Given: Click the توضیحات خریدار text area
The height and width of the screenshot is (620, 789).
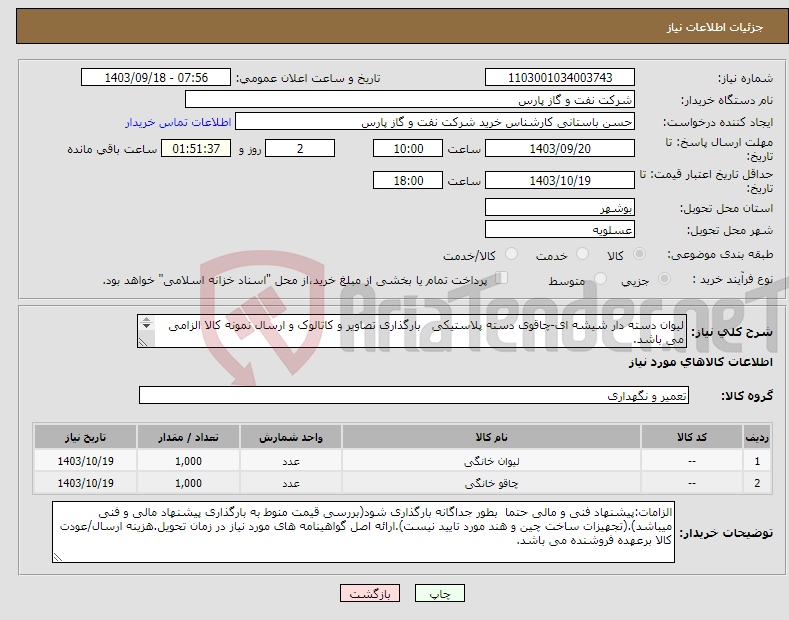Looking at the screenshot, I should click(363, 532).
